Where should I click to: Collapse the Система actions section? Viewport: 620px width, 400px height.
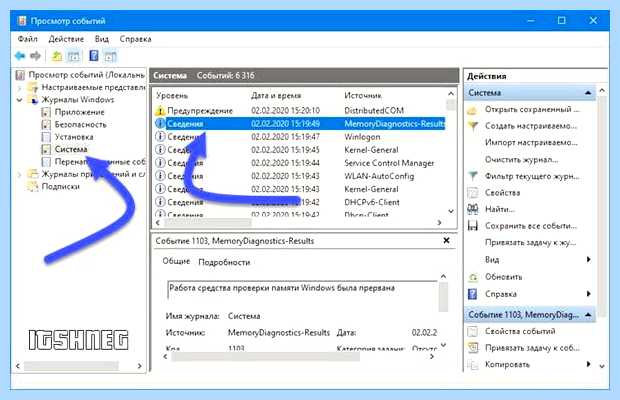click(588, 93)
